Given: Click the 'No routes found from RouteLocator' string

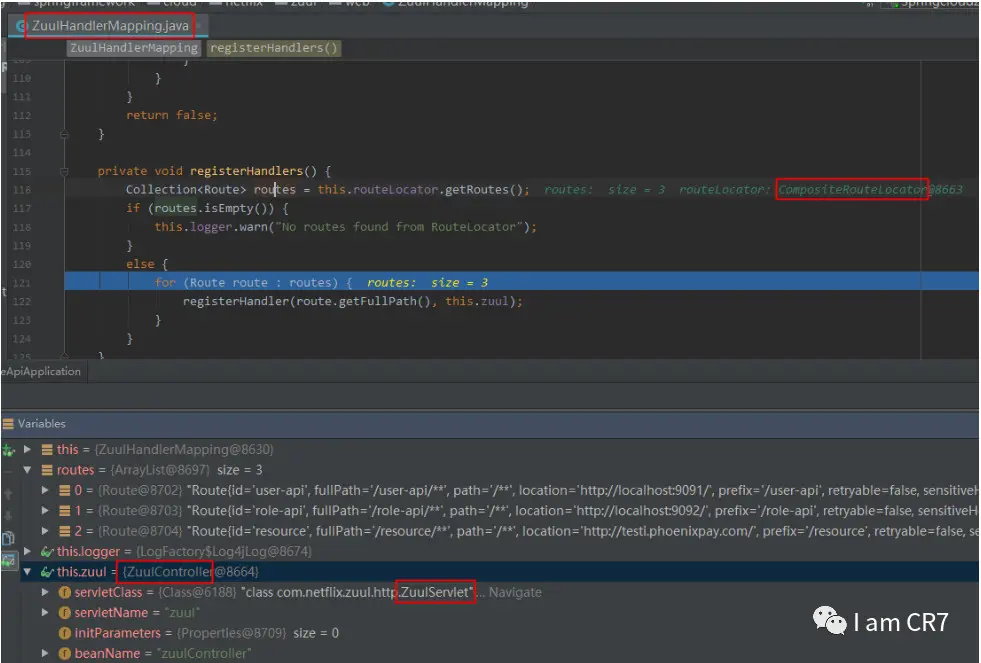Looking at the screenshot, I should pyautogui.click(x=398, y=227).
